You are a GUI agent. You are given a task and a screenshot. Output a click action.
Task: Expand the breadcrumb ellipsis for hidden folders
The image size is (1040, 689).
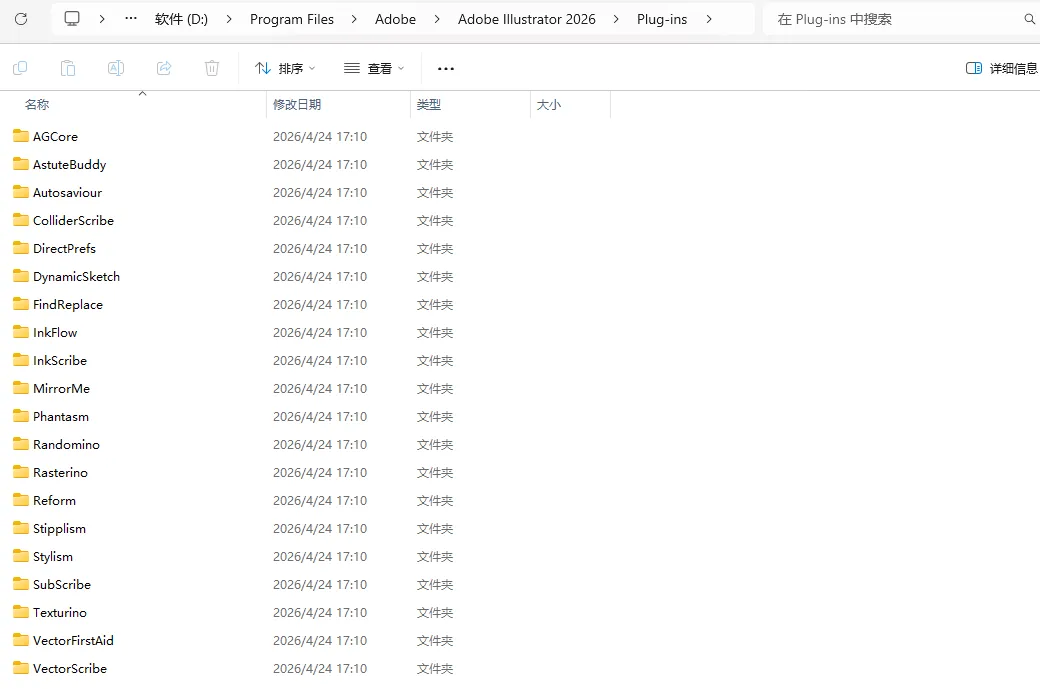(131, 19)
